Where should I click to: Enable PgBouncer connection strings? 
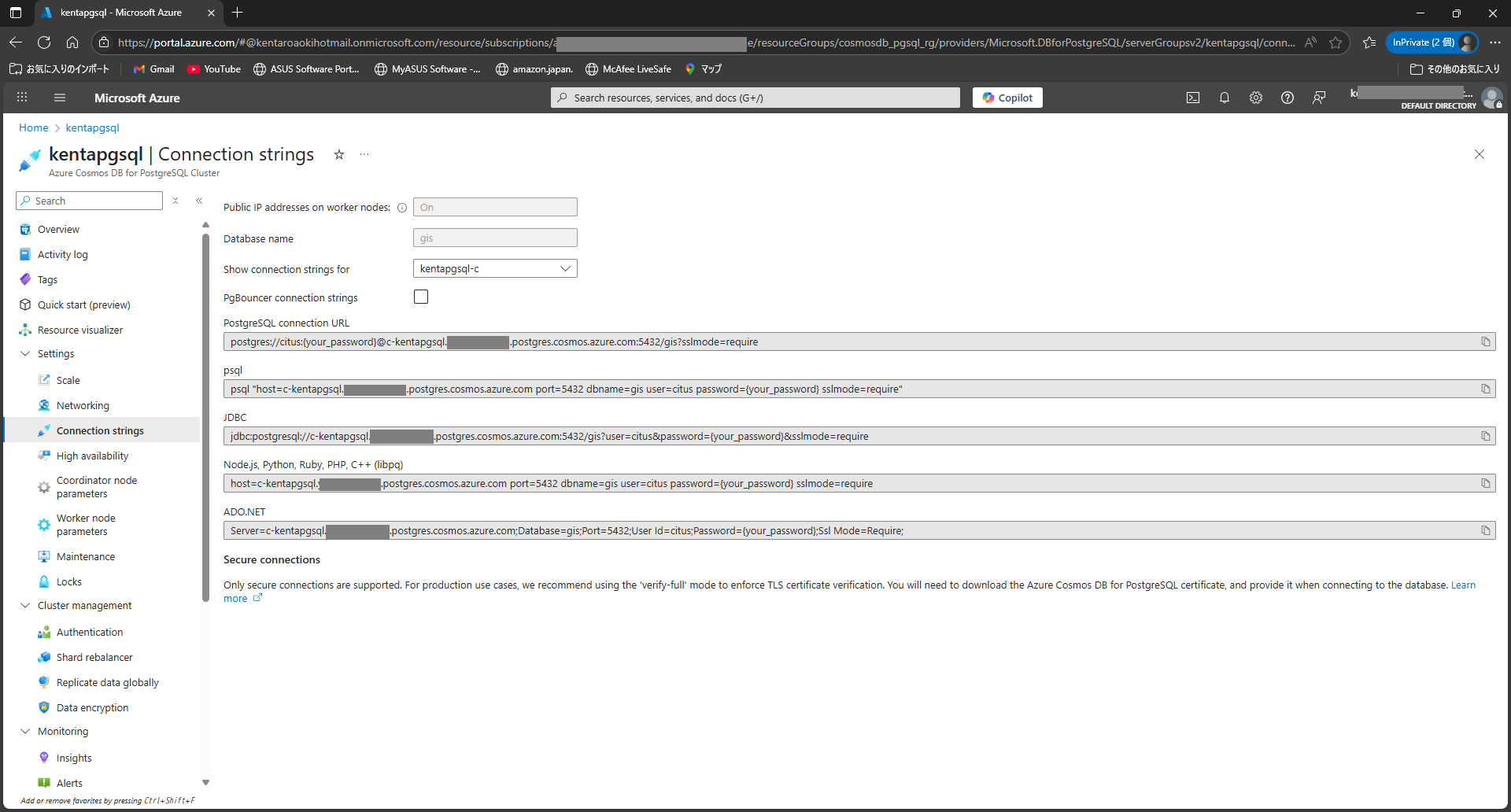tap(421, 297)
